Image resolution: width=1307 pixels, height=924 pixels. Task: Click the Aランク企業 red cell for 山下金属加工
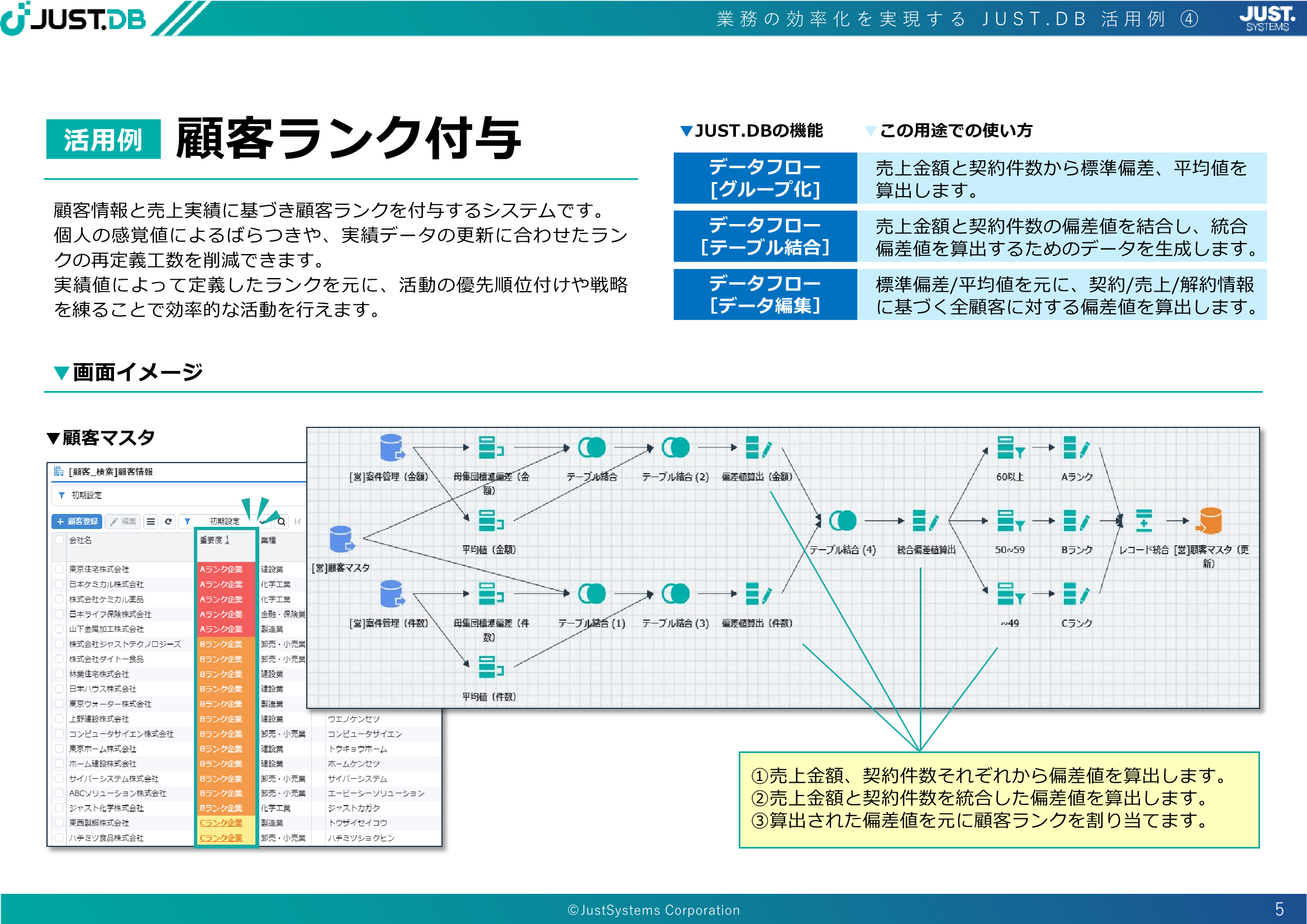(x=221, y=628)
